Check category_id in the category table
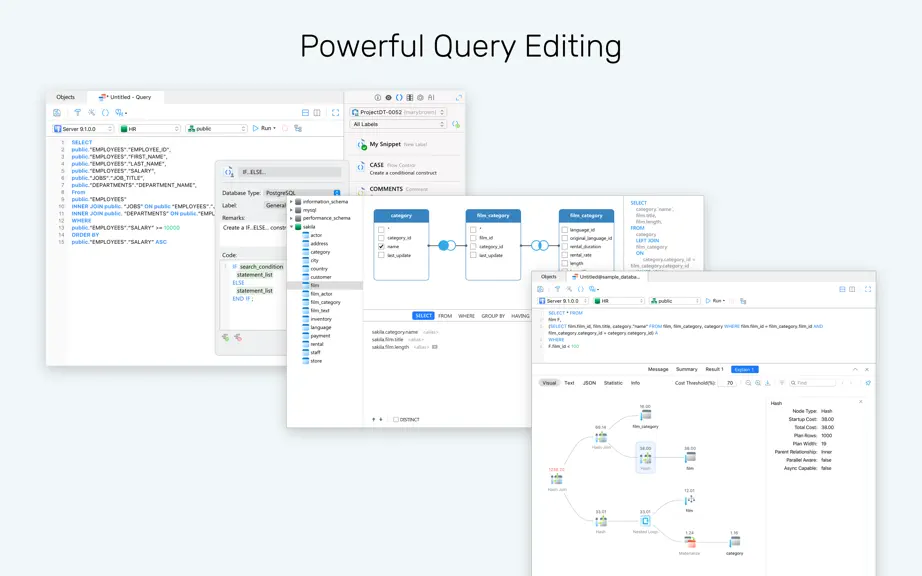 381,238
